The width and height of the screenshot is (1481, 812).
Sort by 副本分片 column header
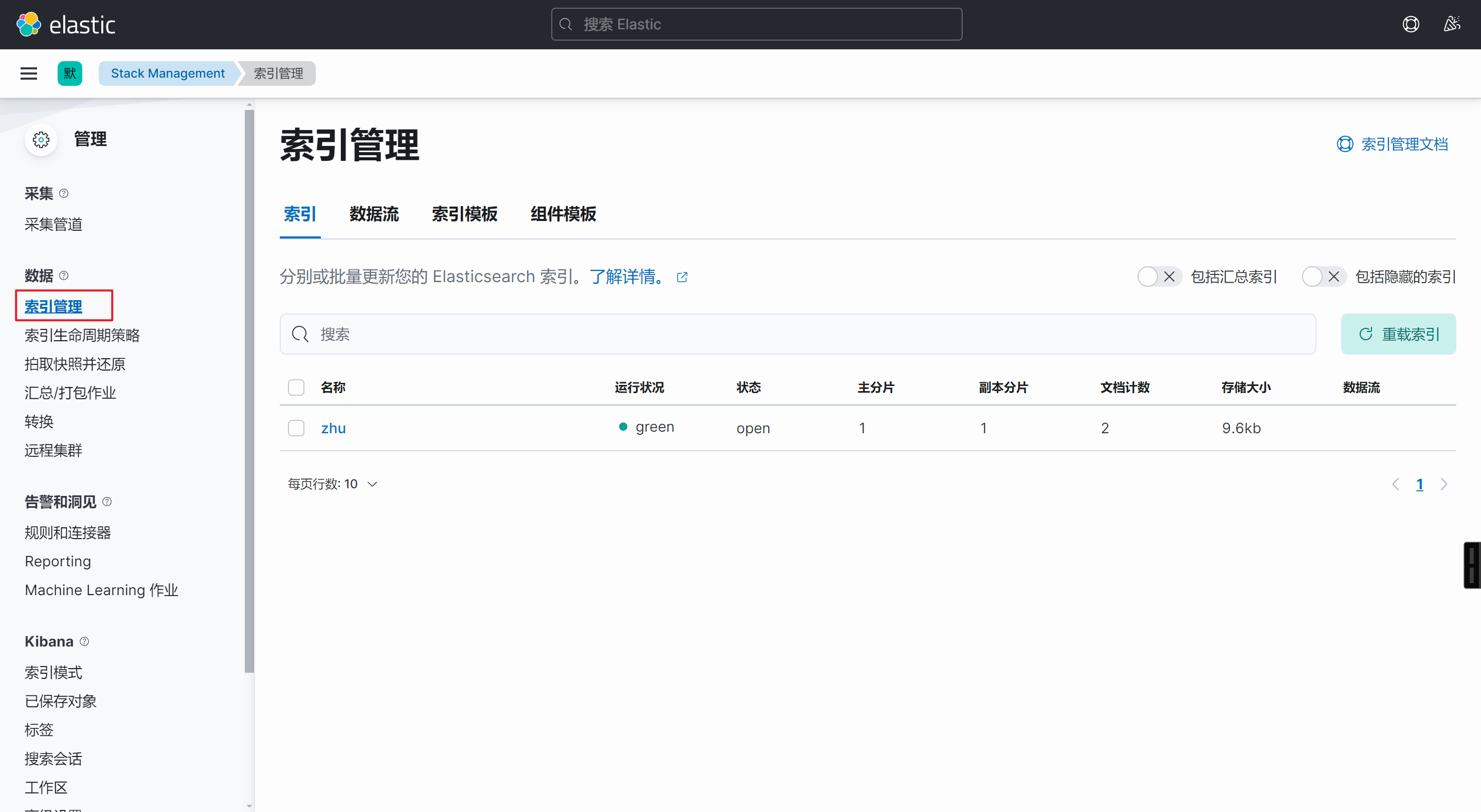(x=1004, y=387)
